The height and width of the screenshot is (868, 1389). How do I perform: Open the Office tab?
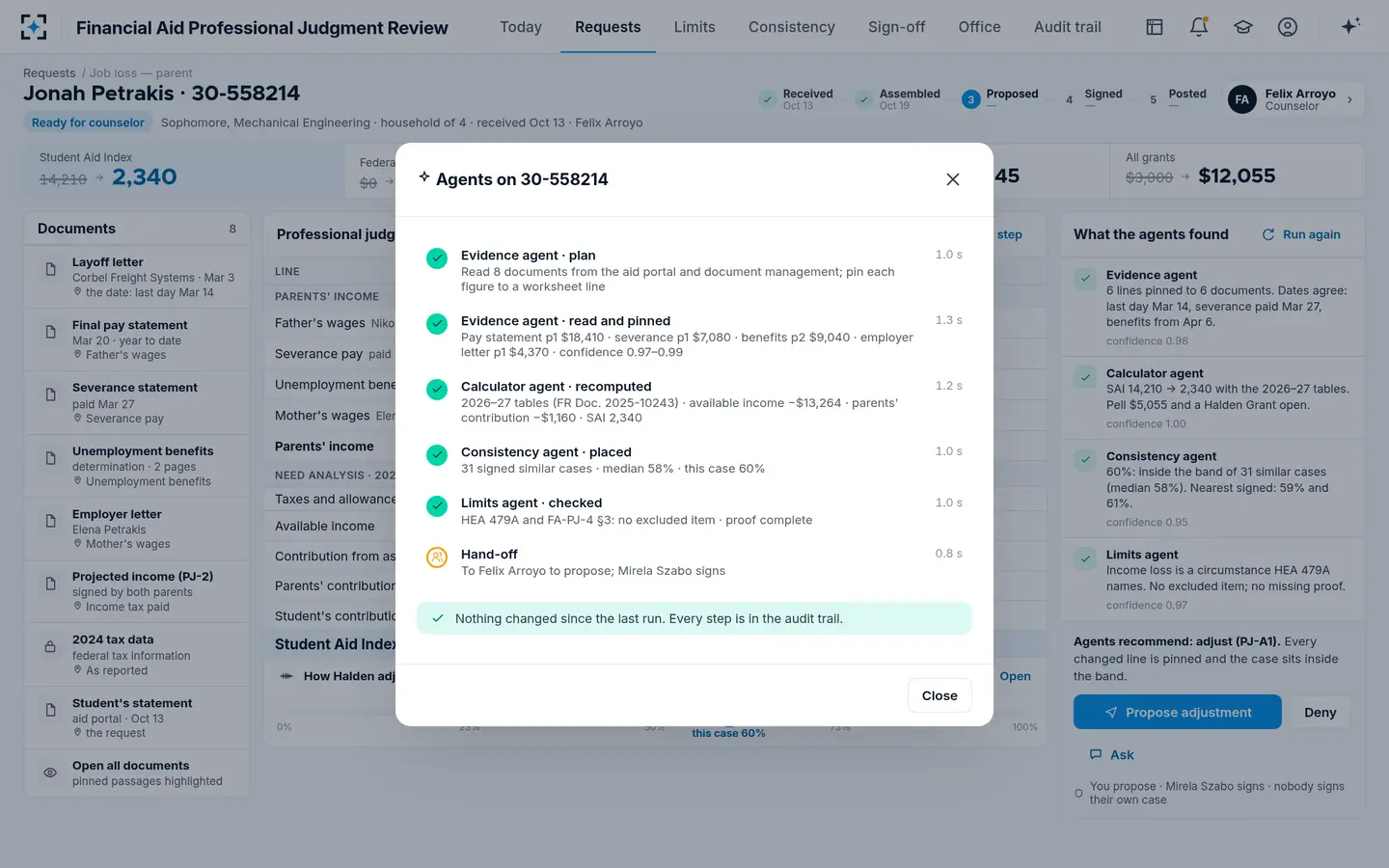click(x=979, y=27)
